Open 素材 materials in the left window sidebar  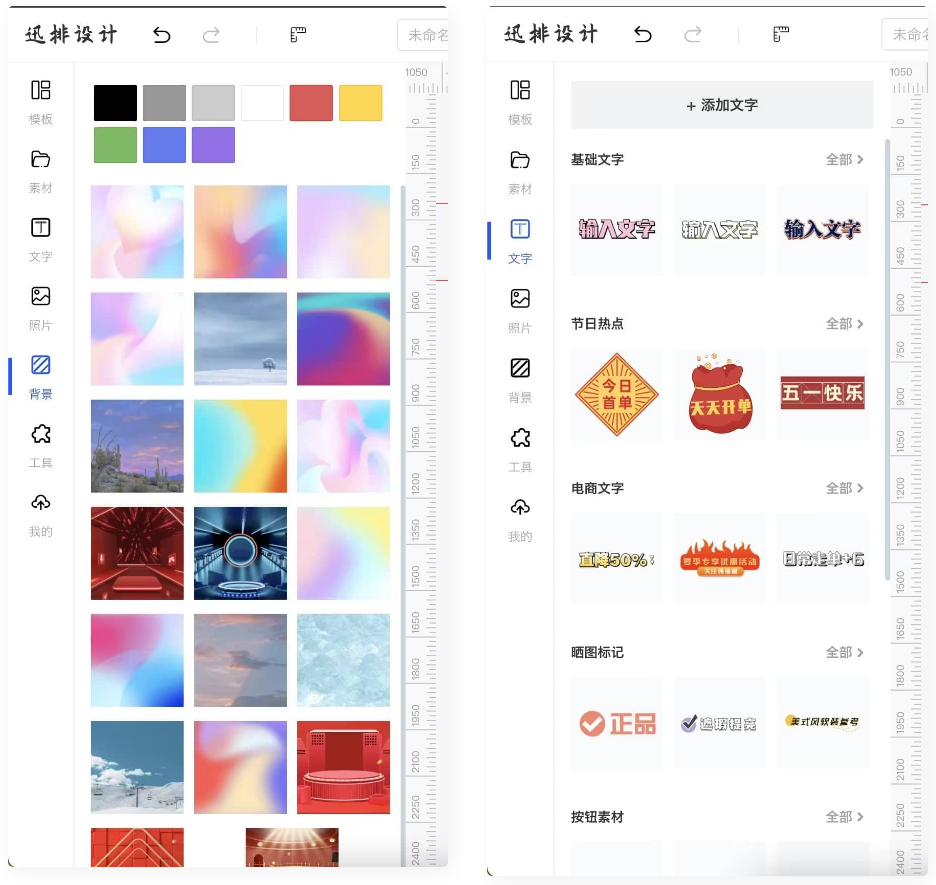(40, 170)
